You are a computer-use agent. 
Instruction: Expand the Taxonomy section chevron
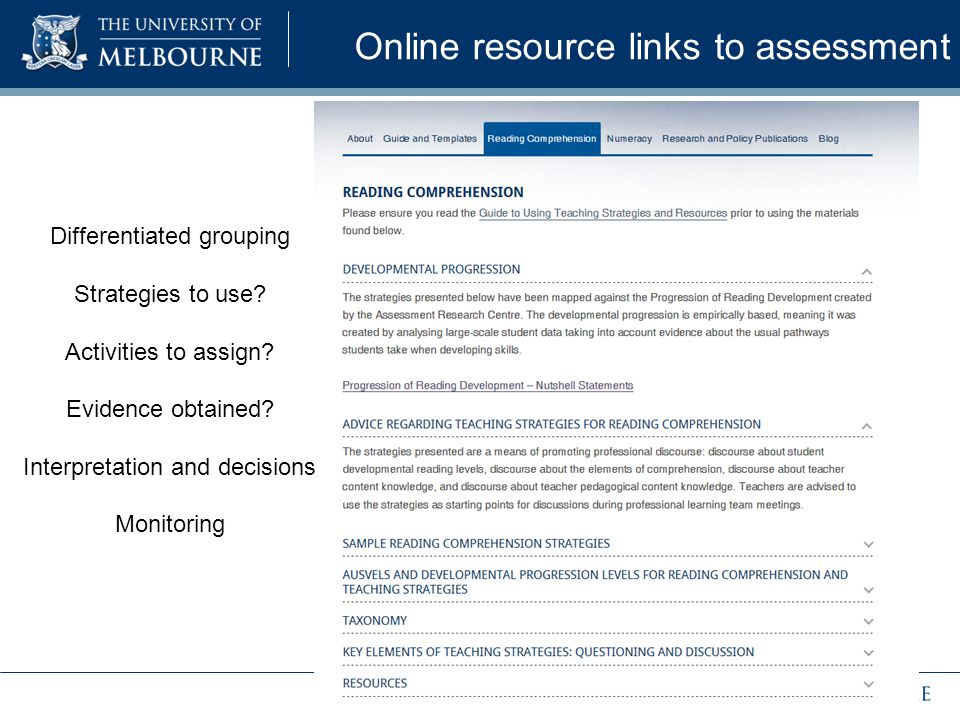click(868, 621)
